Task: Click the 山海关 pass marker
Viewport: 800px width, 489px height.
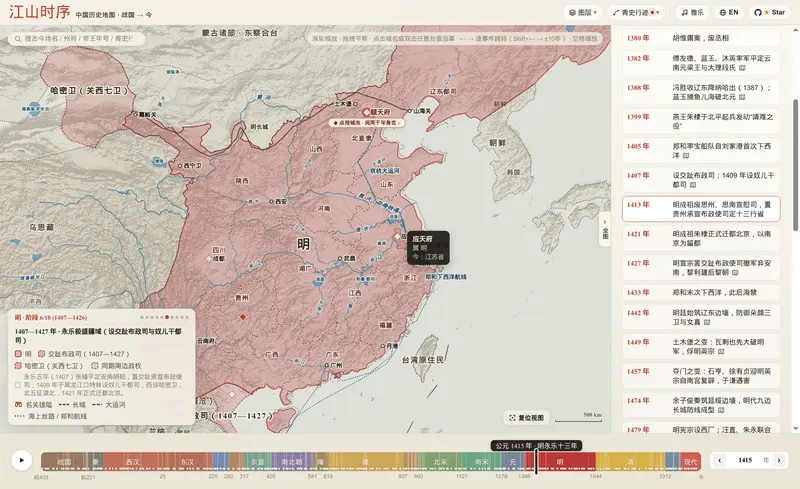Action: point(409,111)
